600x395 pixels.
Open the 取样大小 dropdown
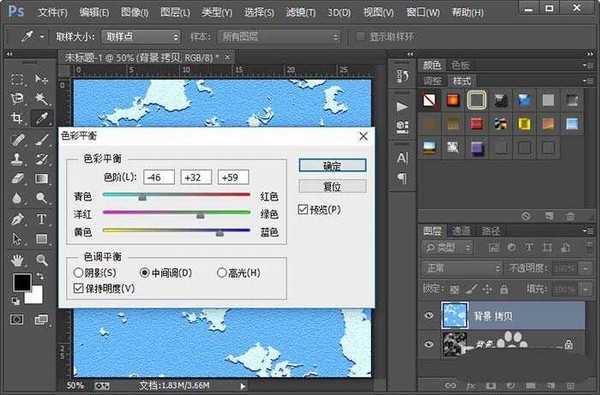point(141,37)
